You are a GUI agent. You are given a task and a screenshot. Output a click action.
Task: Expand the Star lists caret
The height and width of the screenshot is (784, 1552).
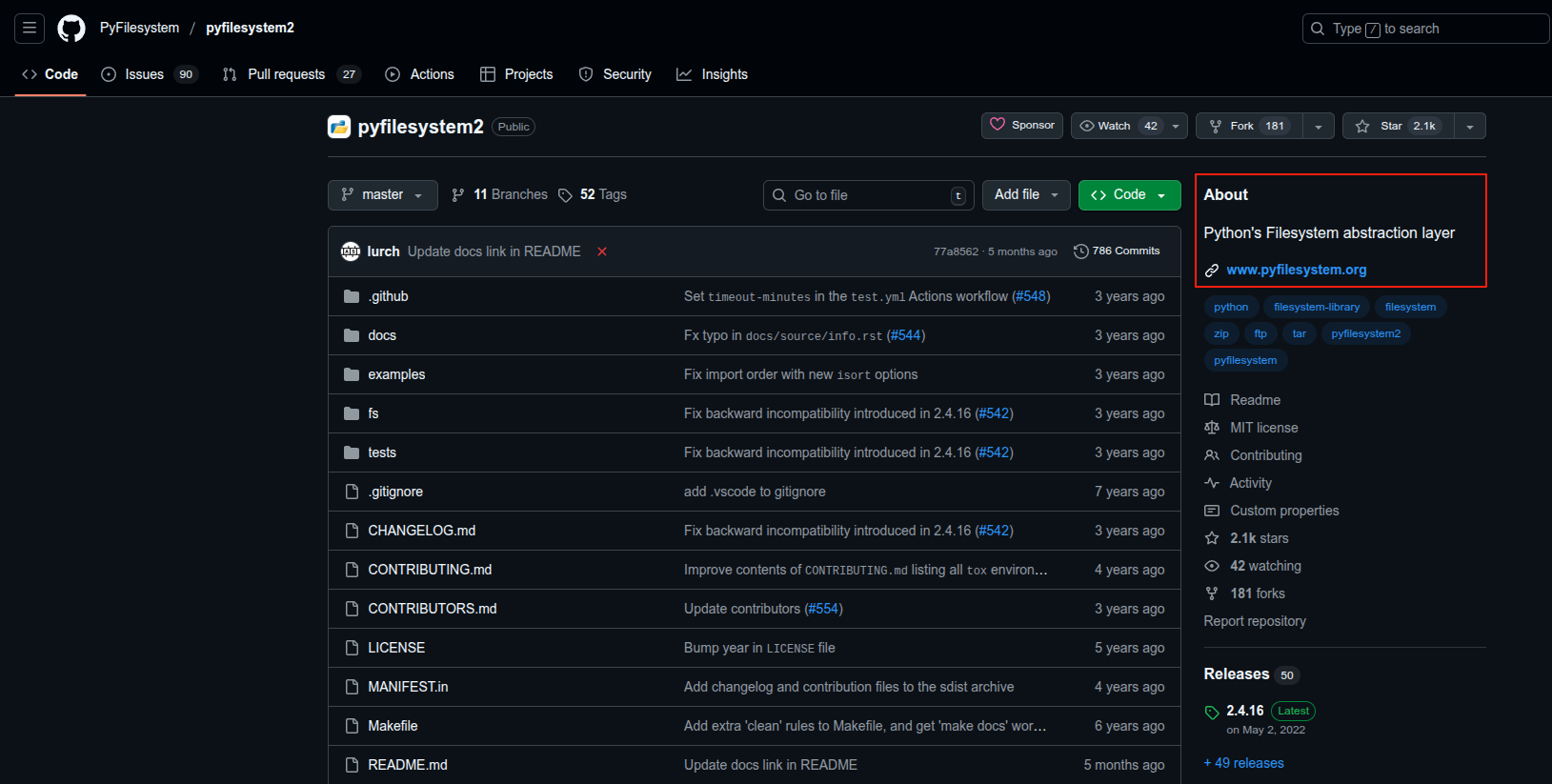1470,126
